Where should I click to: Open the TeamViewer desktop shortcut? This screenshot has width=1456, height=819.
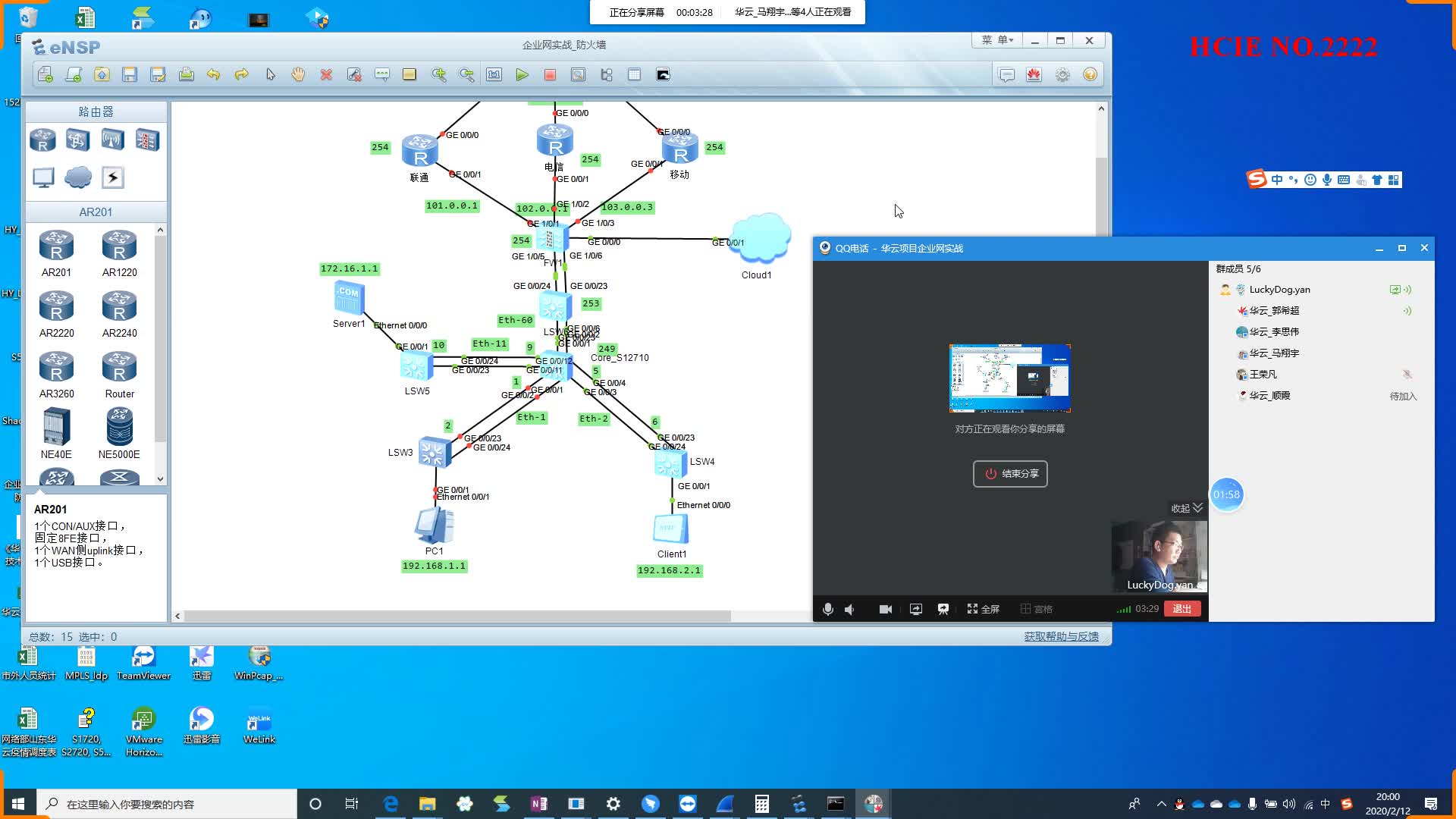click(143, 662)
